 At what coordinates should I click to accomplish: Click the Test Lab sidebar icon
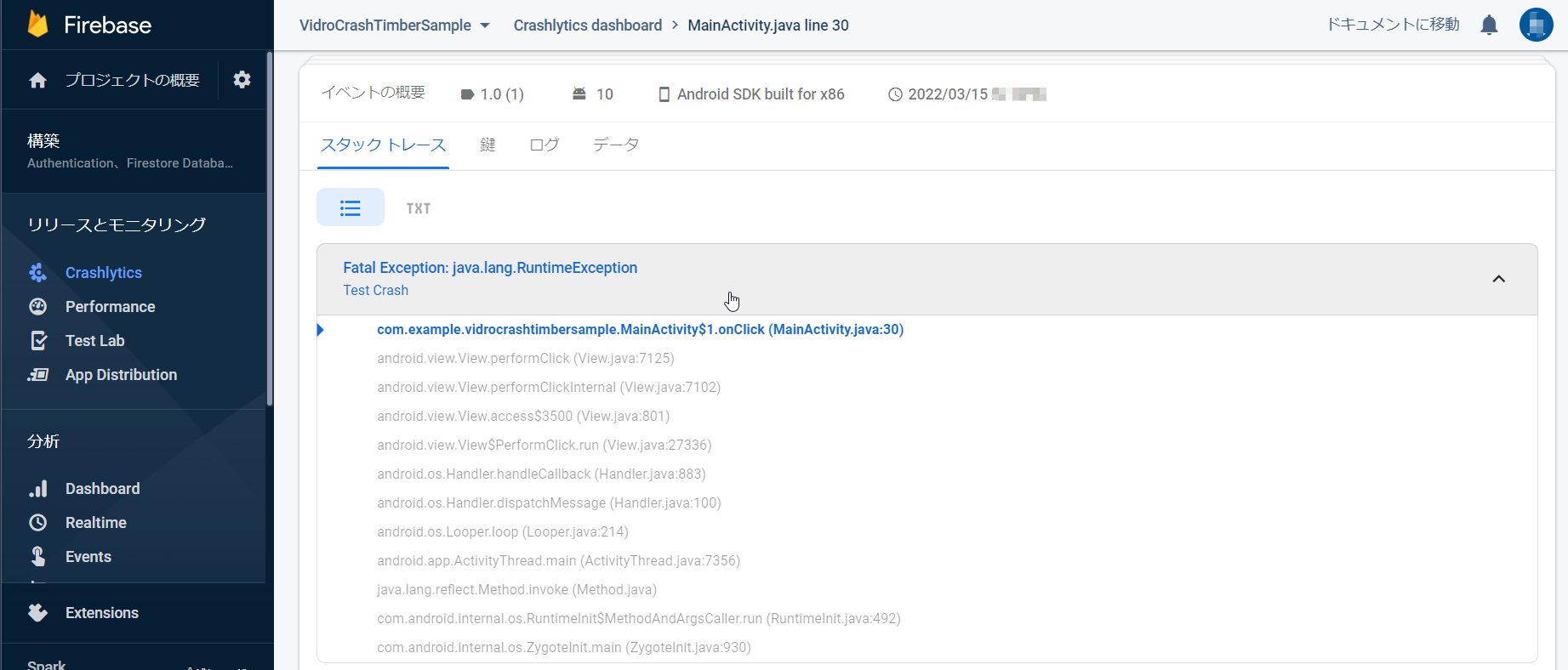[x=38, y=340]
